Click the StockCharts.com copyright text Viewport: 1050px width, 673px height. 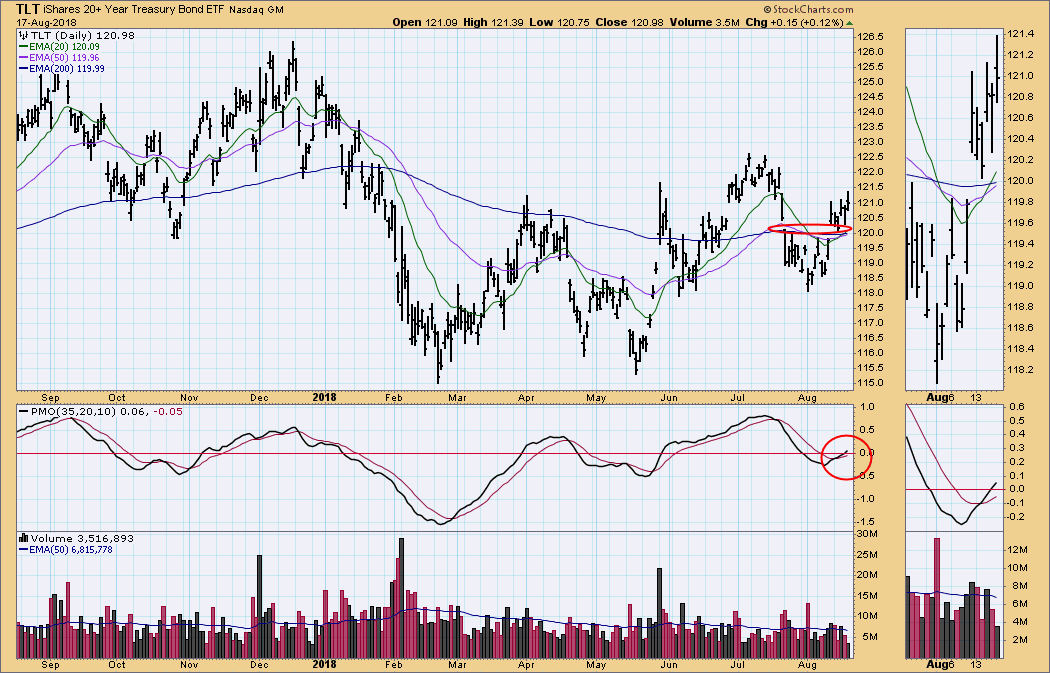pos(808,9)
